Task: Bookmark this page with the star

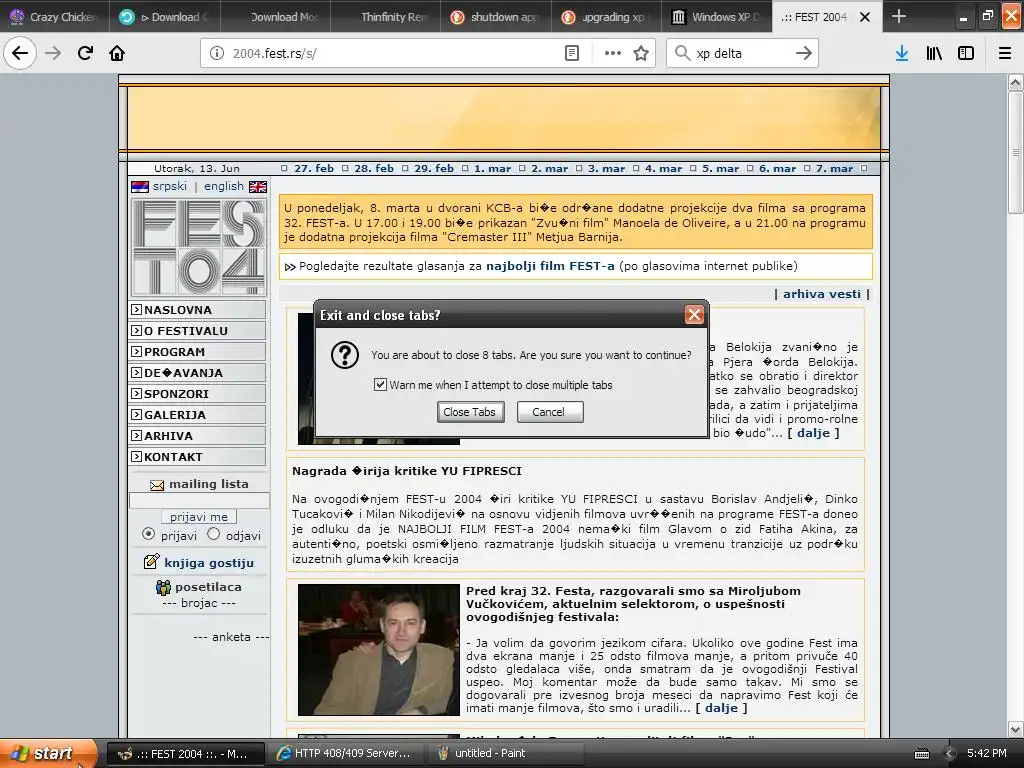Action: pos(641,53)
